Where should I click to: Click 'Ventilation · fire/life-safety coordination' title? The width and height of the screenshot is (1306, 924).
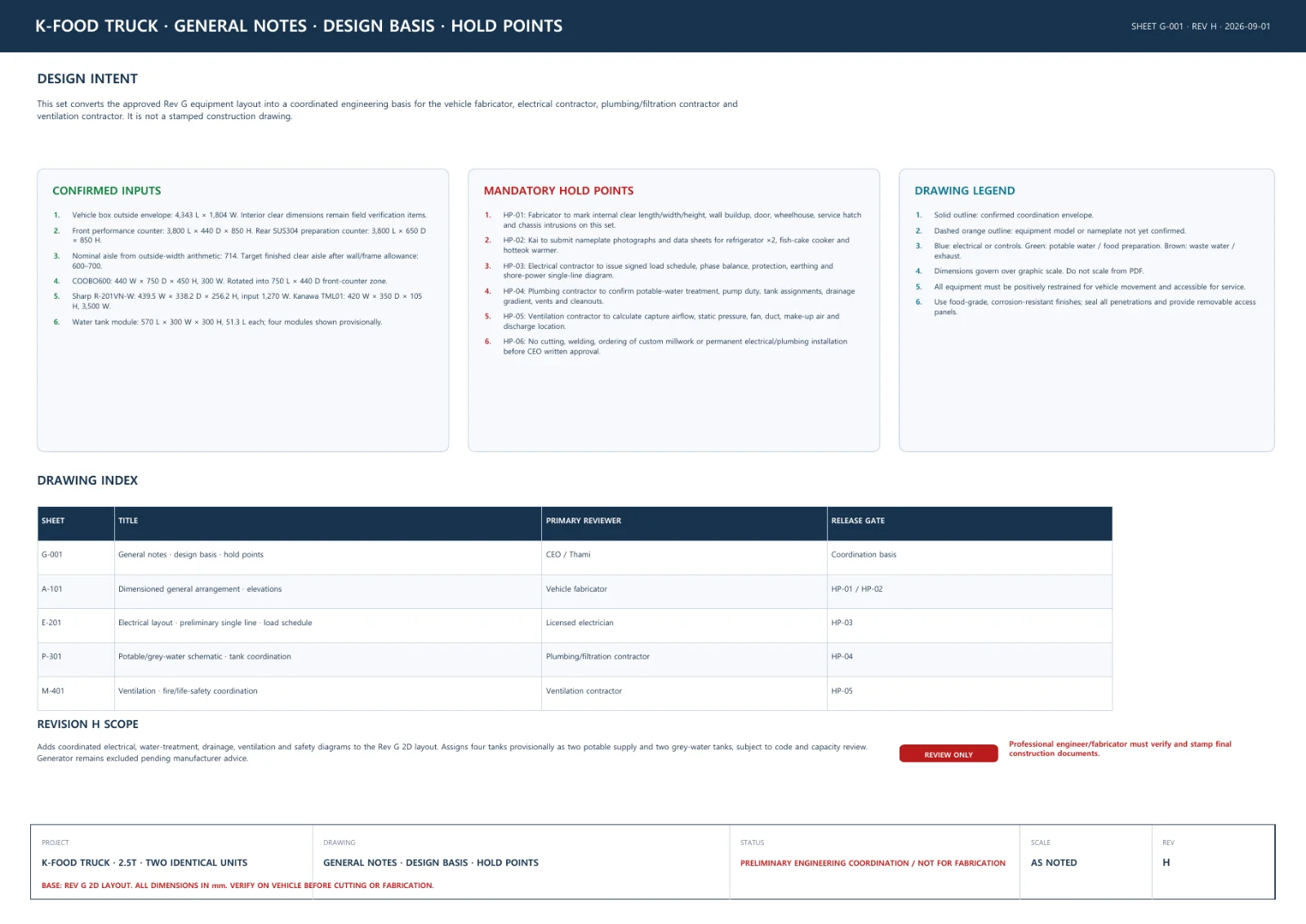(x=188, y=691)
